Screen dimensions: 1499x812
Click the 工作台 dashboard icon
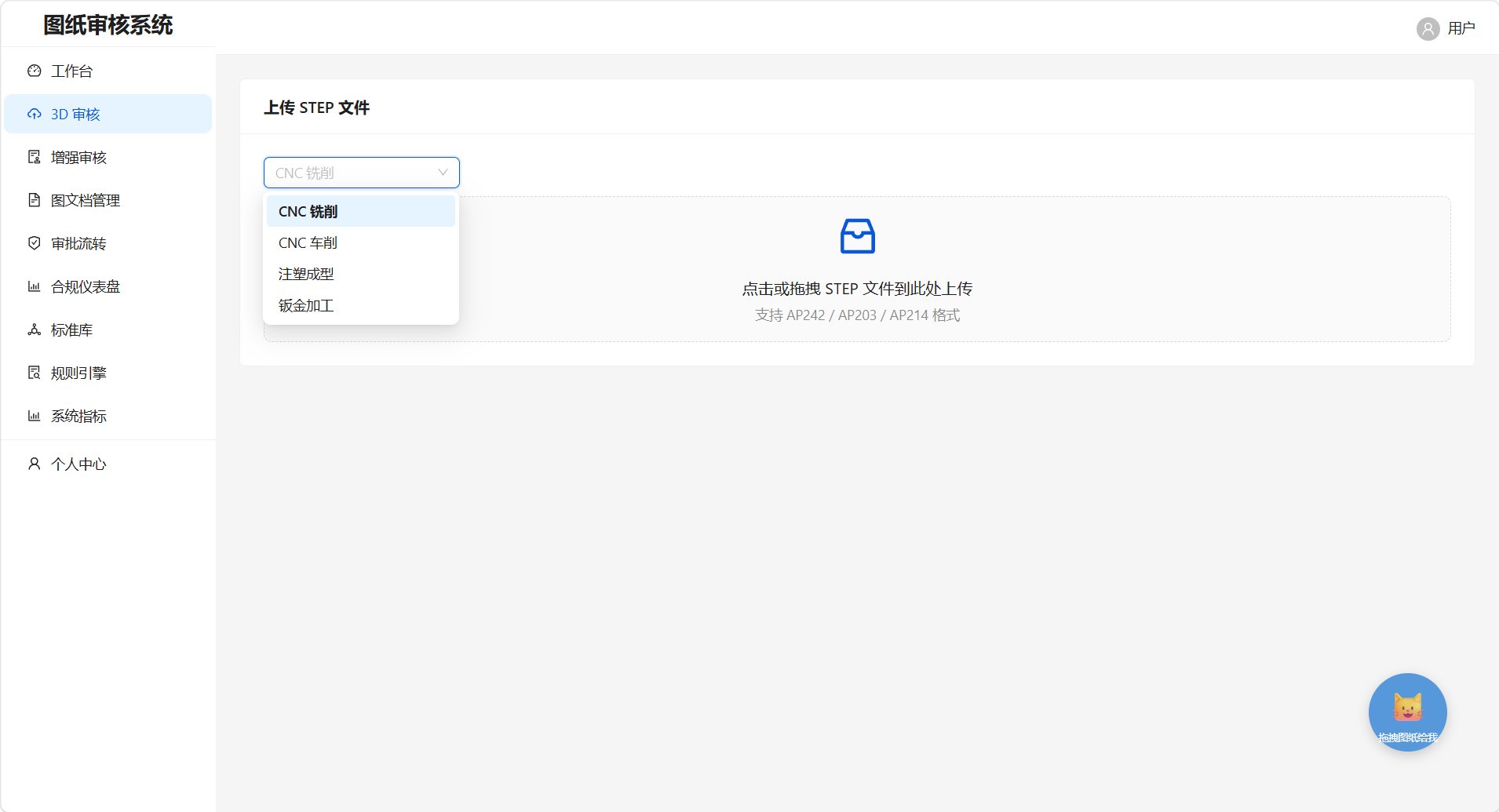point(34,71)
